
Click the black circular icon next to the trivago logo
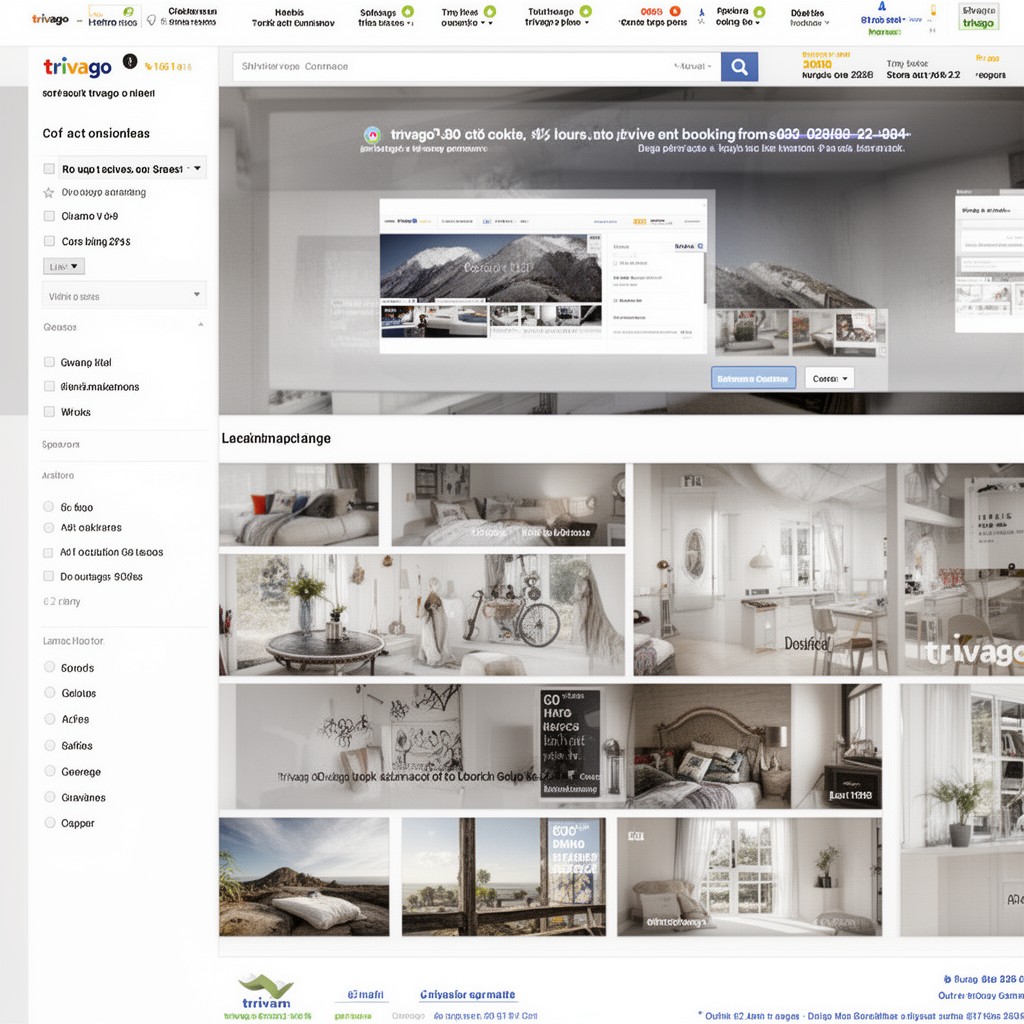click(x=130, y=61)
